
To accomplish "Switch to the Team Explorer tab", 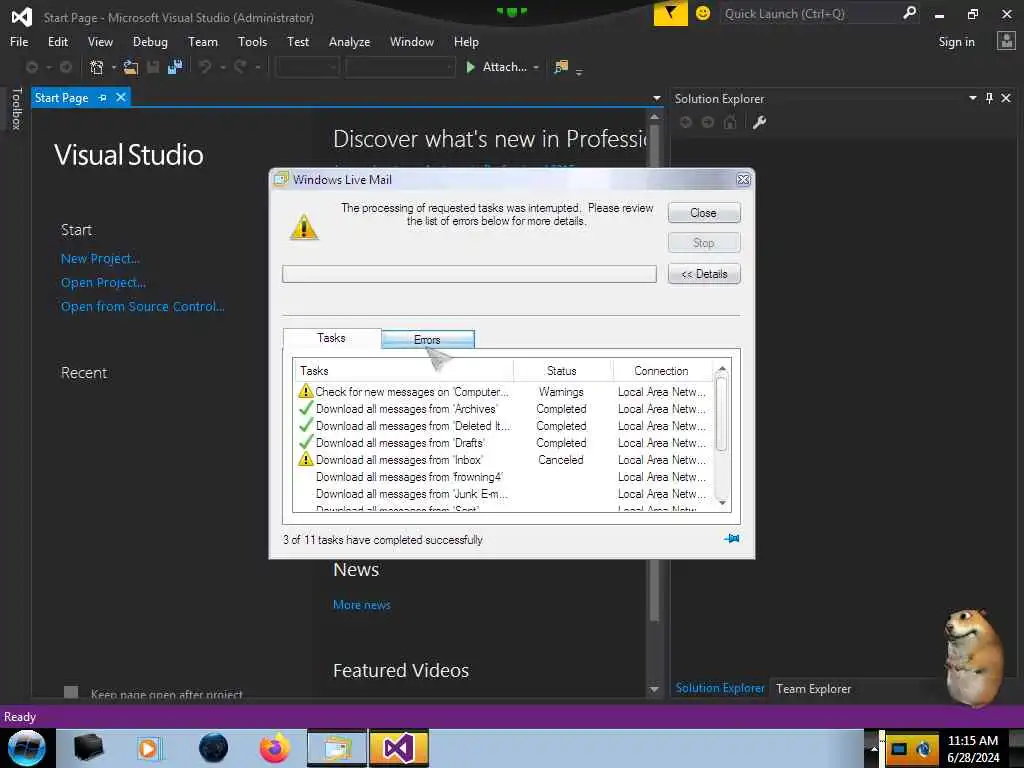I will click(x=813, y=688).
